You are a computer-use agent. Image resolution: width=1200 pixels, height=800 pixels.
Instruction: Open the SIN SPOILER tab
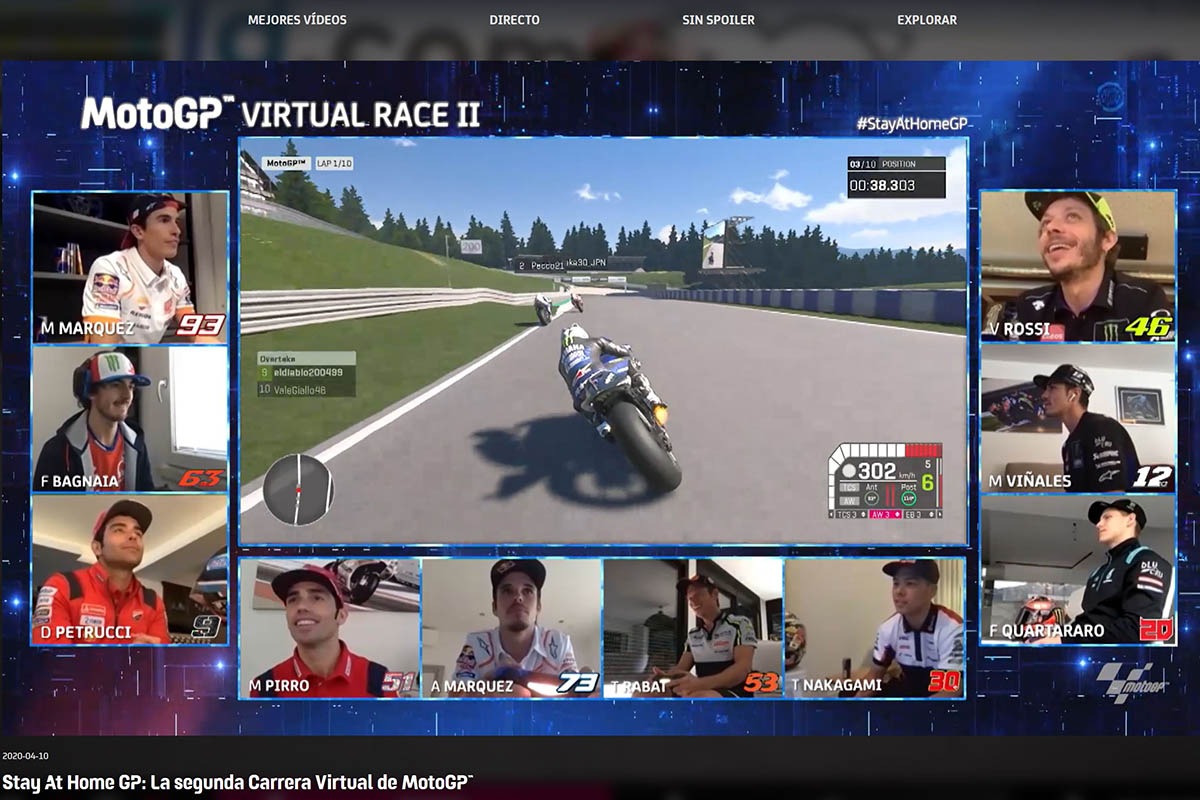click(718, 19)
